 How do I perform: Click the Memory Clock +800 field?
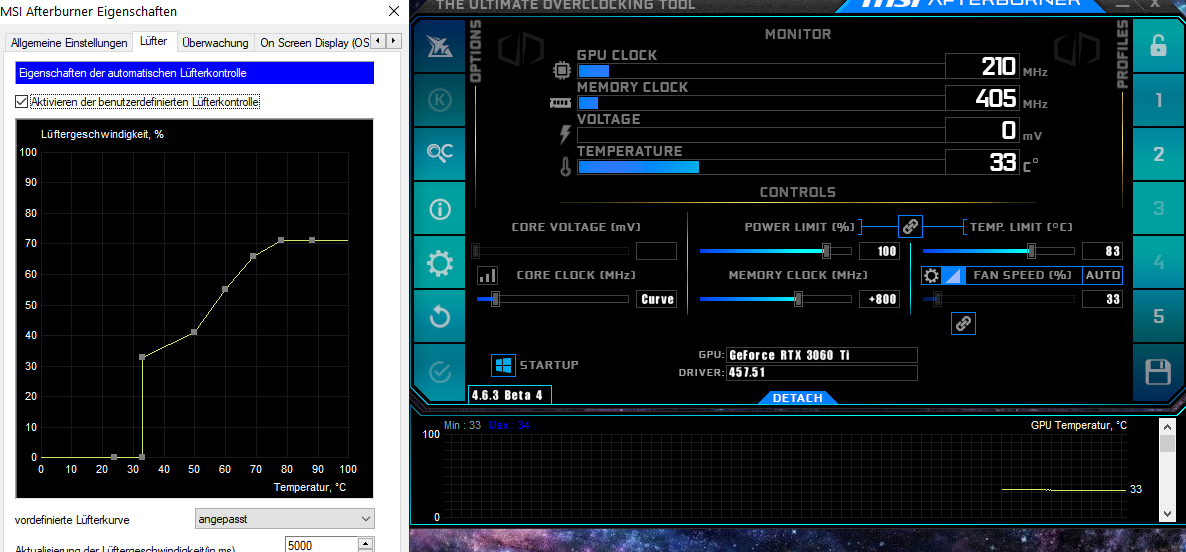click(879, 299)
